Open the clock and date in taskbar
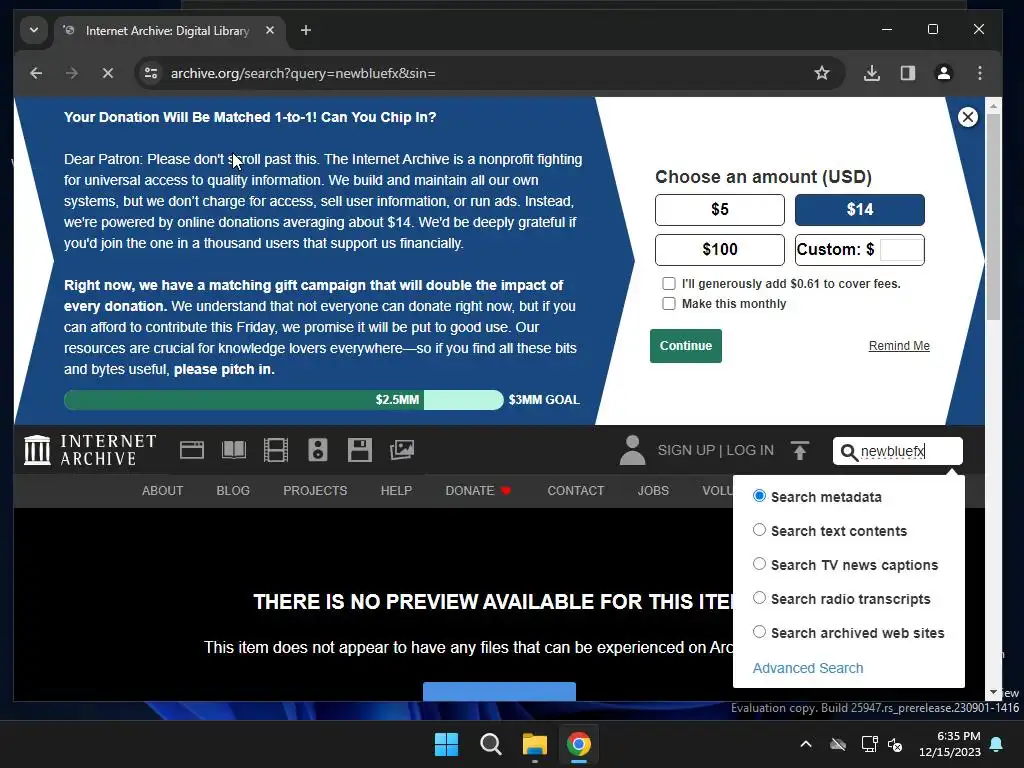1024x768 pixels. coord(950,744)
